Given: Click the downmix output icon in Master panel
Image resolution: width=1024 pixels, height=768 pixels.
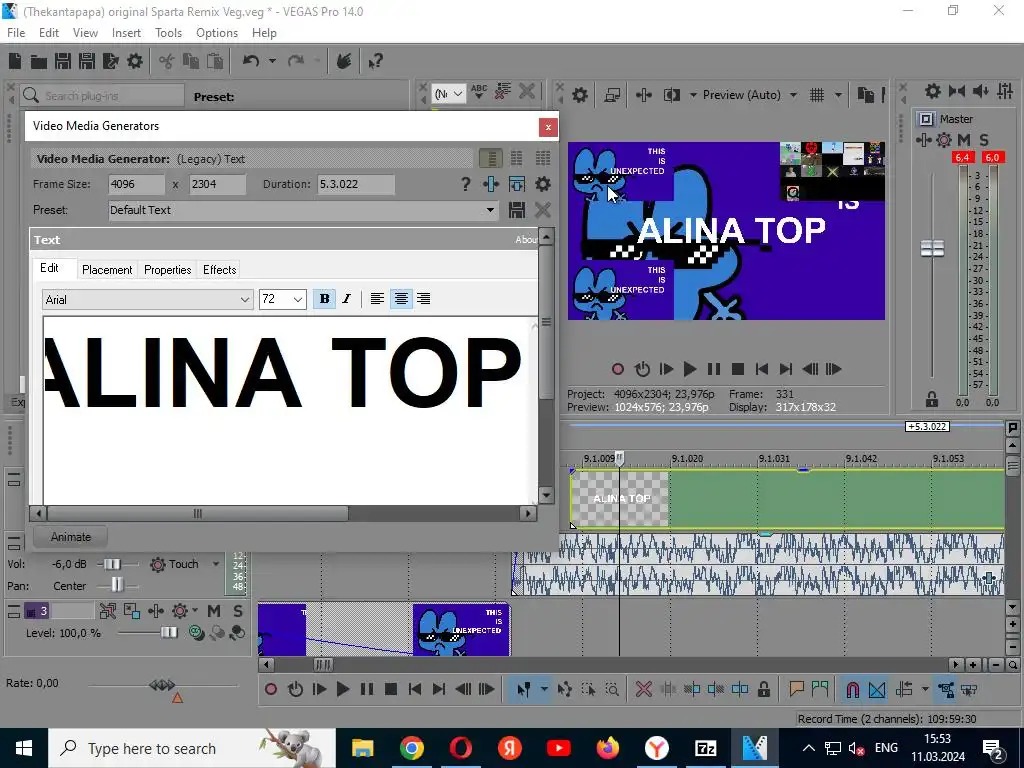Looking at the screenshot, I should coord(957,91).
